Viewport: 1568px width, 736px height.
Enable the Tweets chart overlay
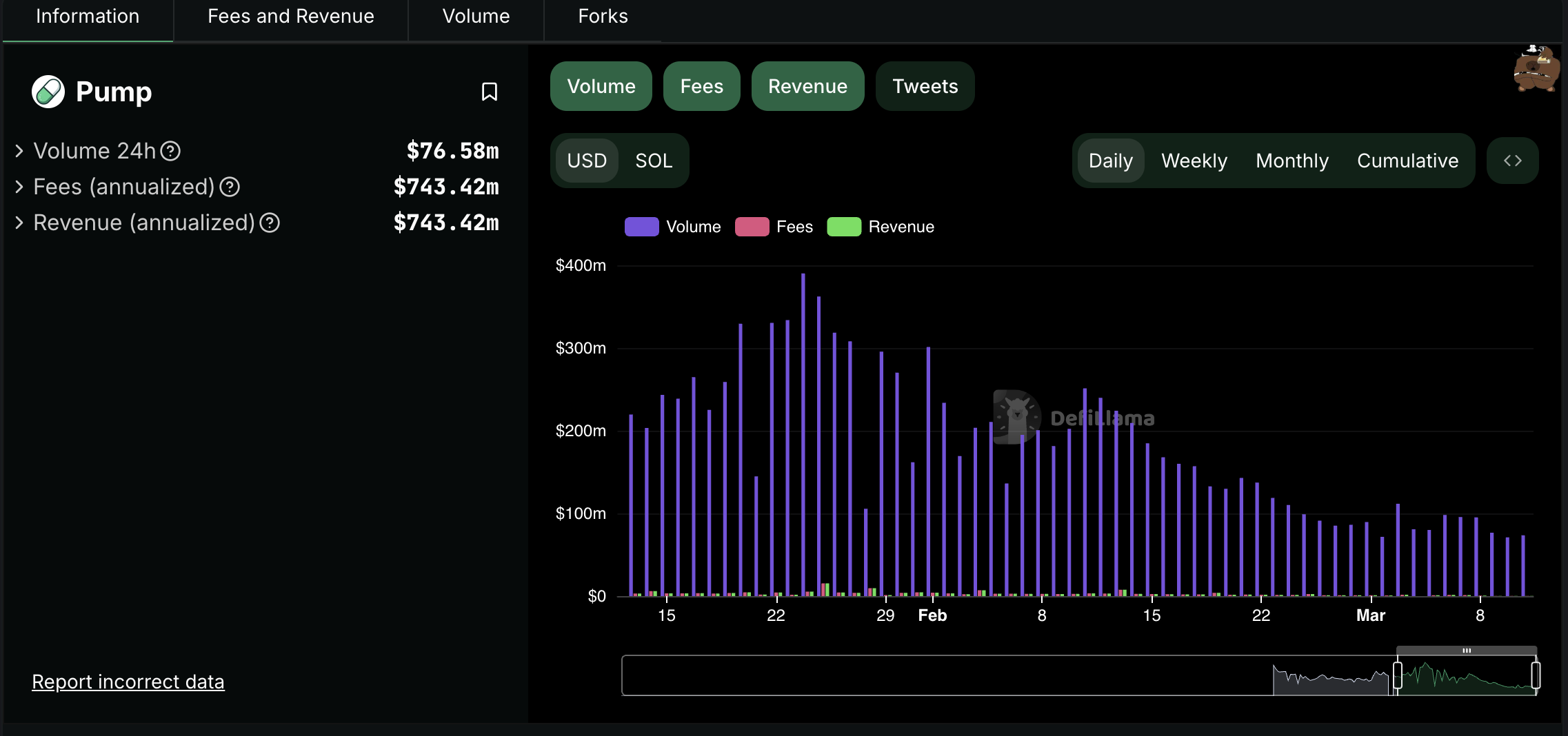click(925, 86)
